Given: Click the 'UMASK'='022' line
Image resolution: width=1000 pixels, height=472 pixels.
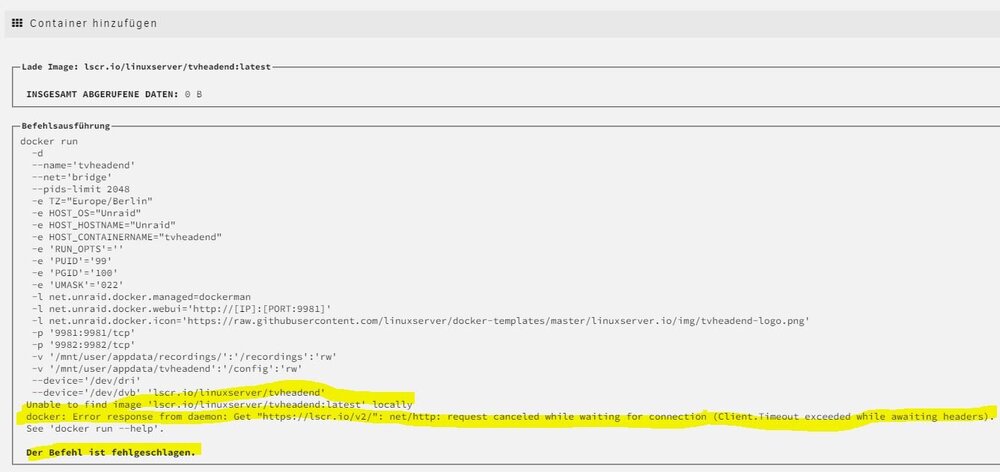Looking at the screenshot, I should [77, 285].
